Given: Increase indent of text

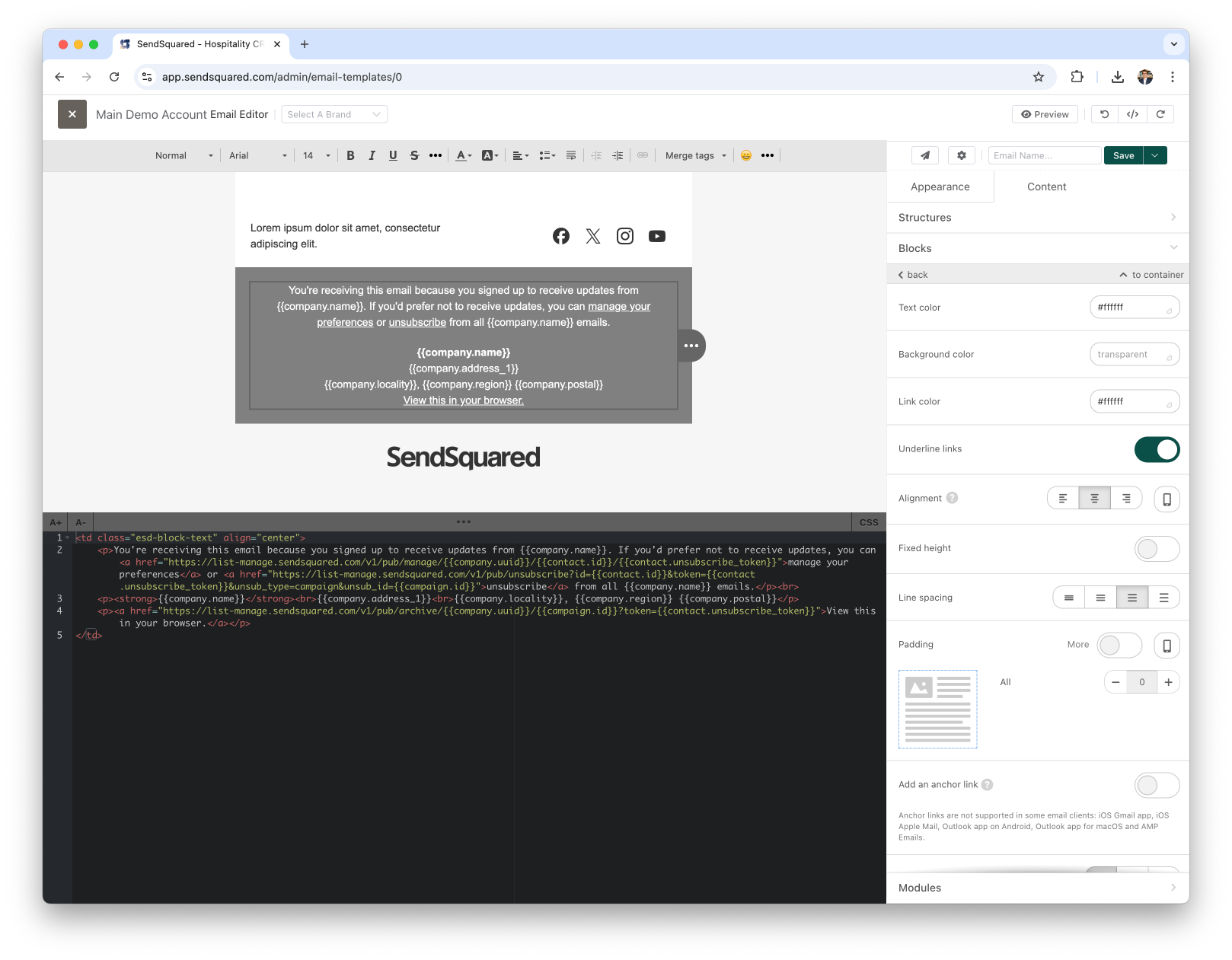Looking at the screenshot, I should (618, 155).
